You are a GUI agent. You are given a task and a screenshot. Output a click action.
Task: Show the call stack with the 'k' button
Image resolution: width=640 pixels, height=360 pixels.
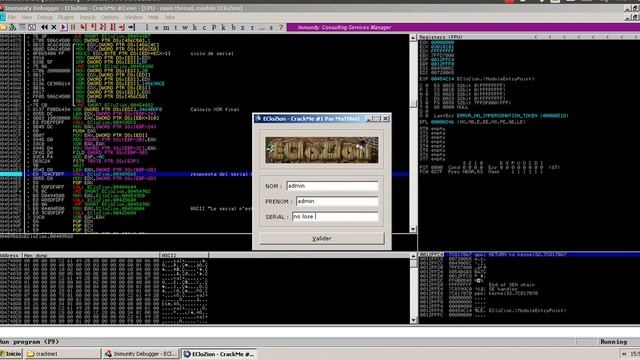pyautogui.click(x=223, y=27)
